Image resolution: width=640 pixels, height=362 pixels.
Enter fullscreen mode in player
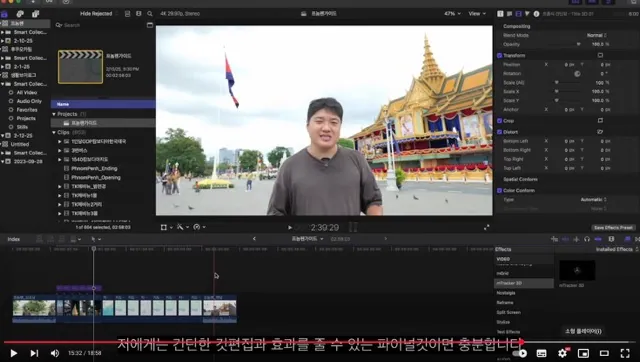[x=625, y=353]
